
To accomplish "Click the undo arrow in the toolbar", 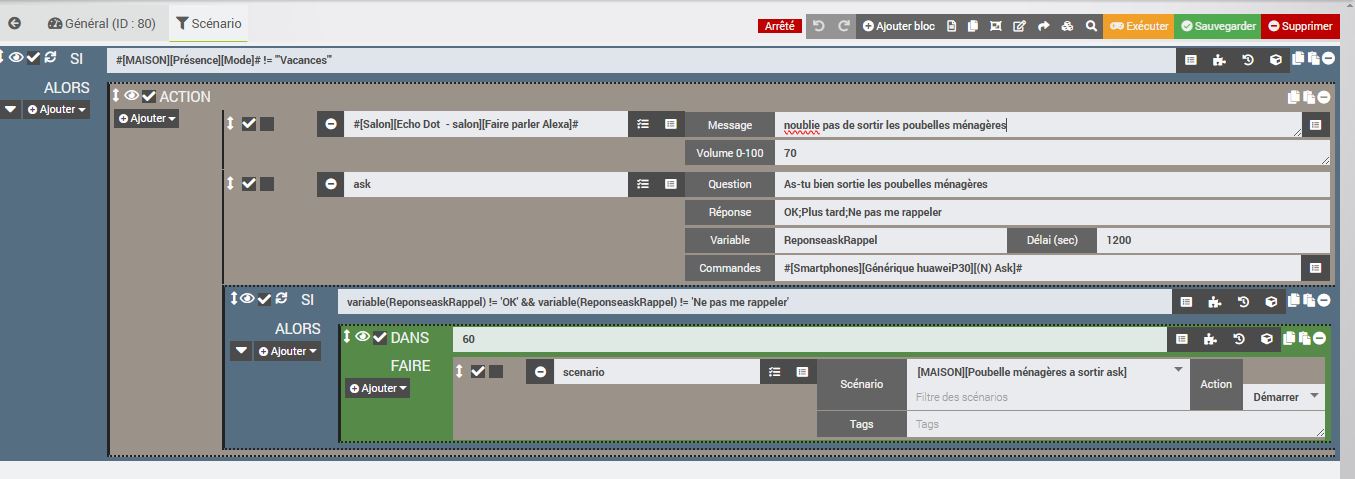I will (x=819, y=26).
